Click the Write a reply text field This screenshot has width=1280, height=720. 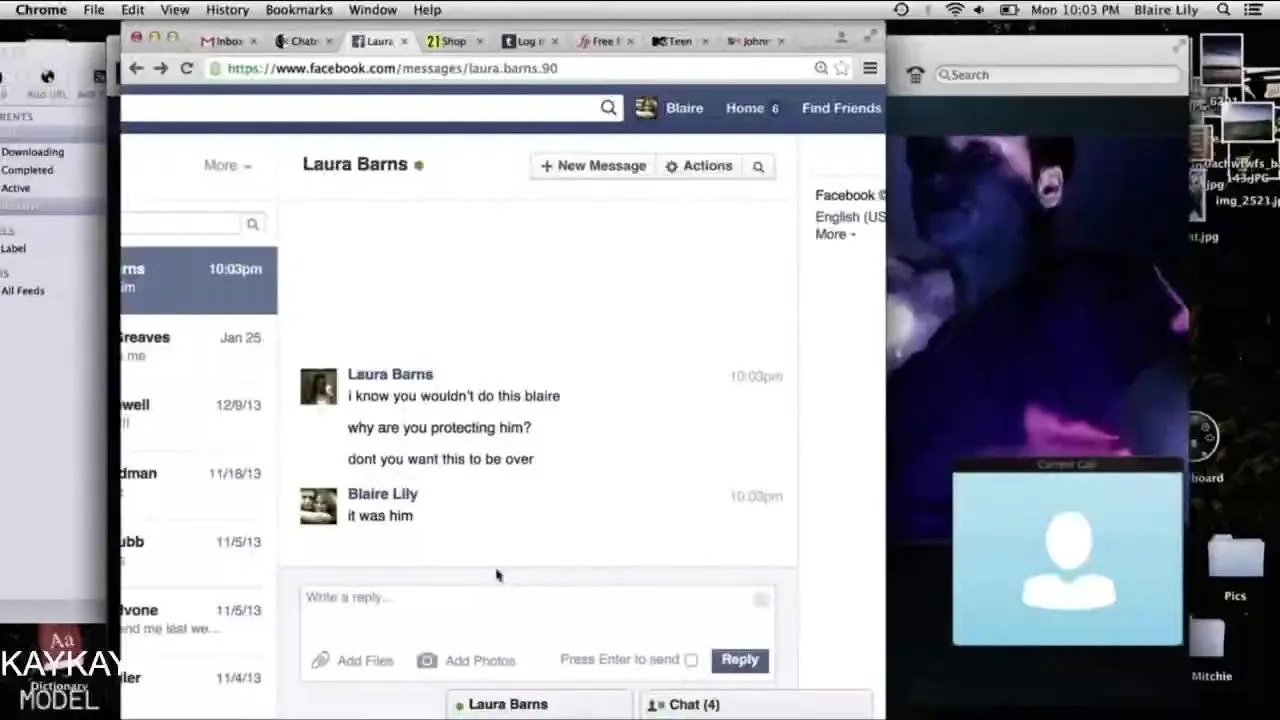(538, 612)
